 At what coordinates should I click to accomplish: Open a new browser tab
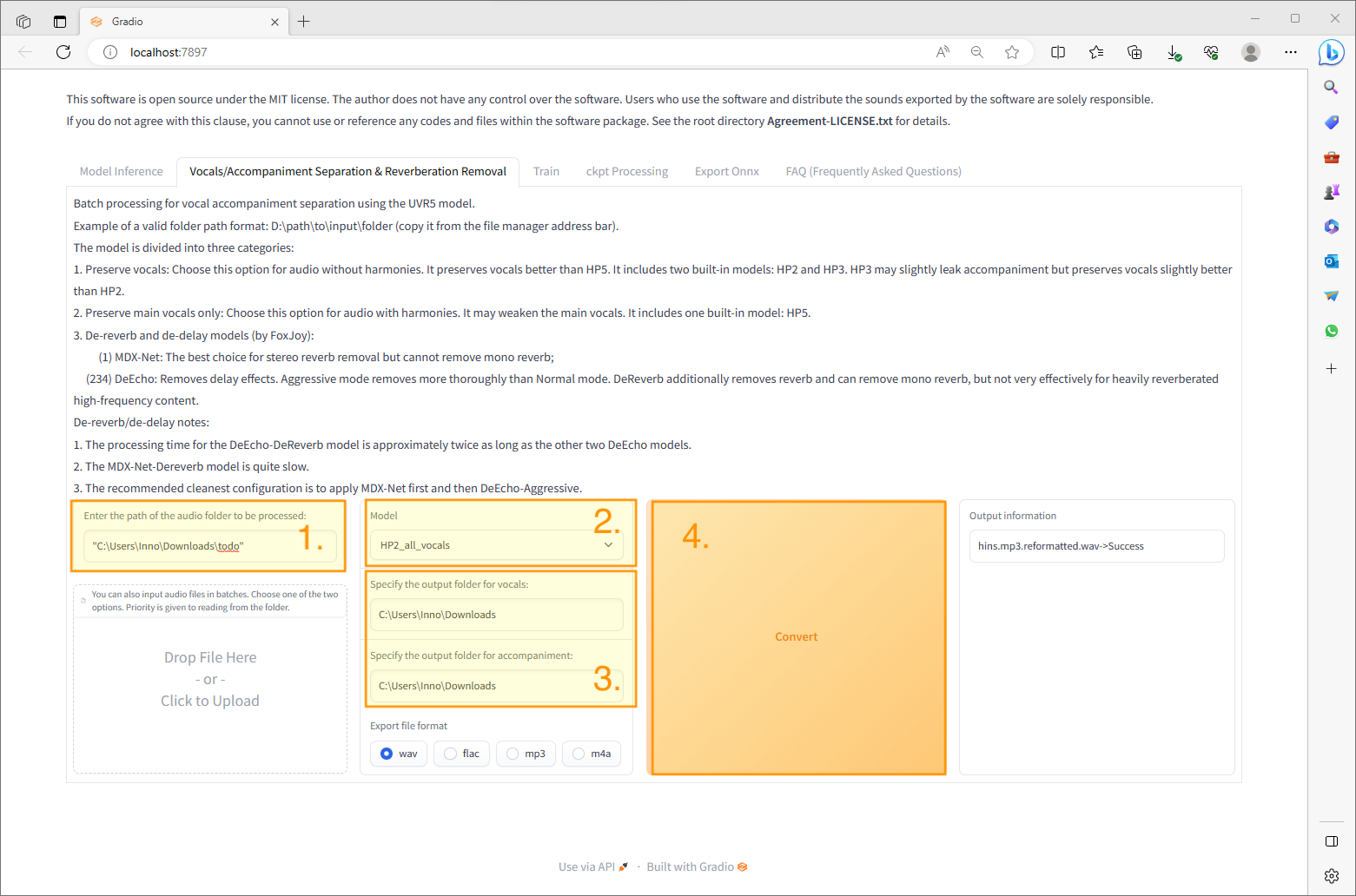[x=303, y=21]
